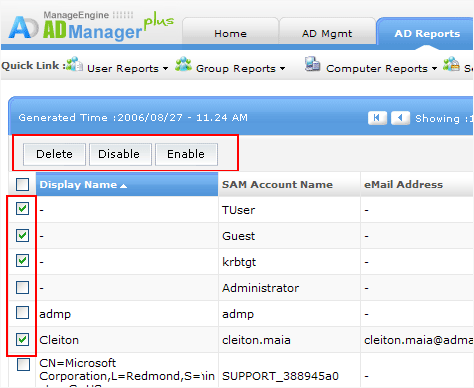
Task: Check the admp row checkbox
Action: click(x=22, y=313)
